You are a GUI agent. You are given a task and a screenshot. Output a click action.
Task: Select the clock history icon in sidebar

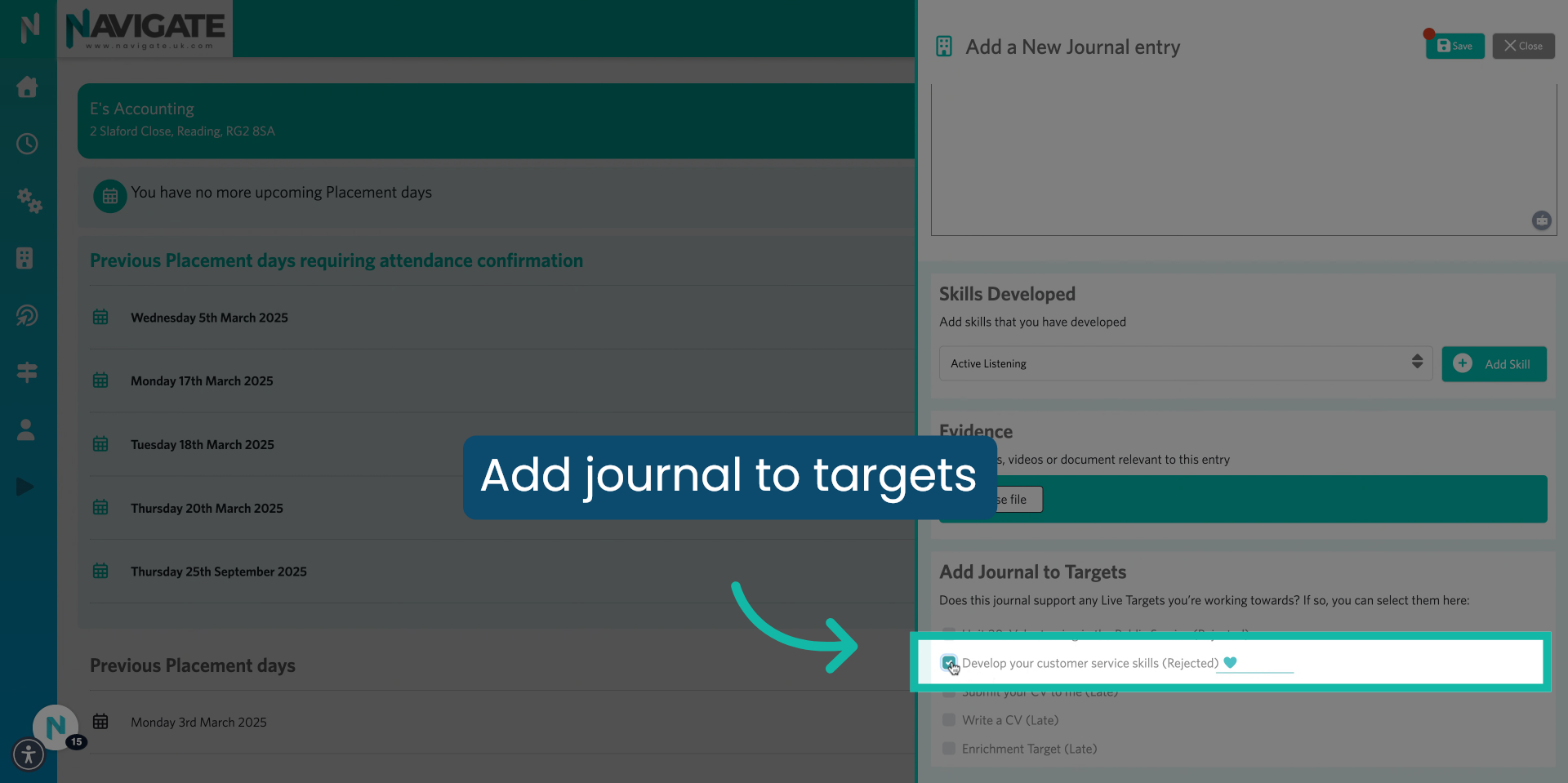(27, 144)
